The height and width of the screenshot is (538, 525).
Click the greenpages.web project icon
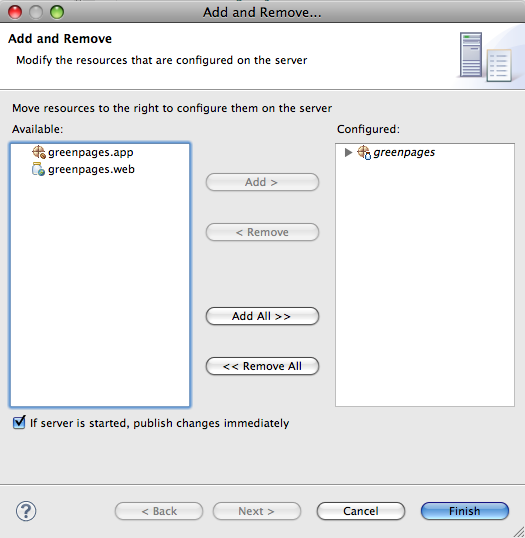click(38, 169)
